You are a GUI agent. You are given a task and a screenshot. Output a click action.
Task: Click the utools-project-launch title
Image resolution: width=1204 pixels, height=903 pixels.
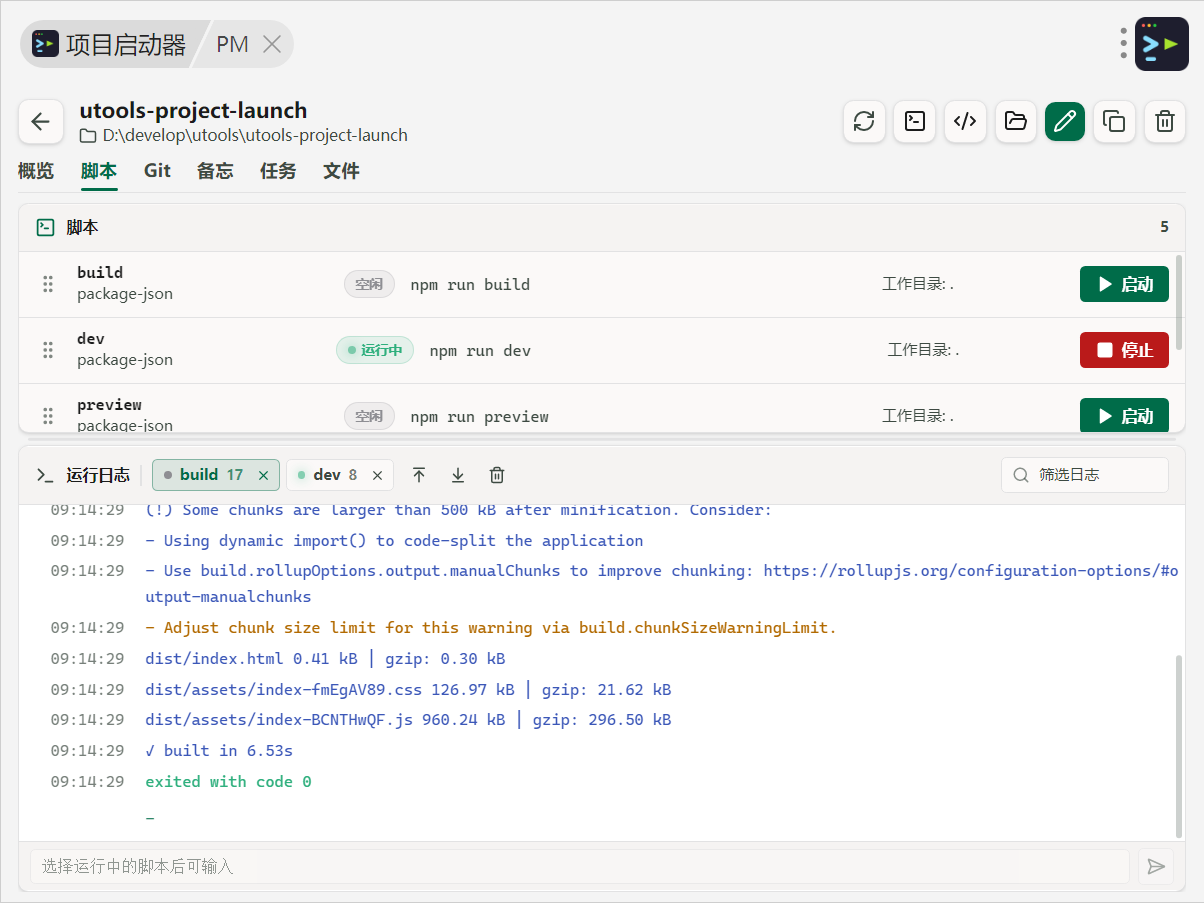tap(193, 110)
